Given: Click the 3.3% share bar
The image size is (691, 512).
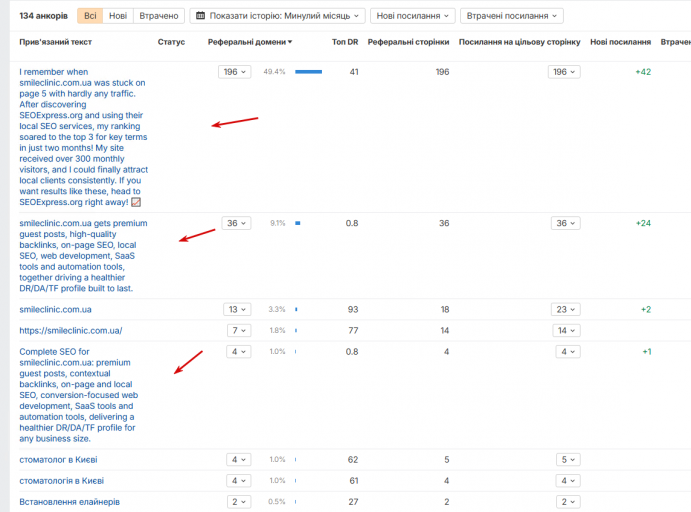Looking at the screenshot, I should tap(296, 309).
